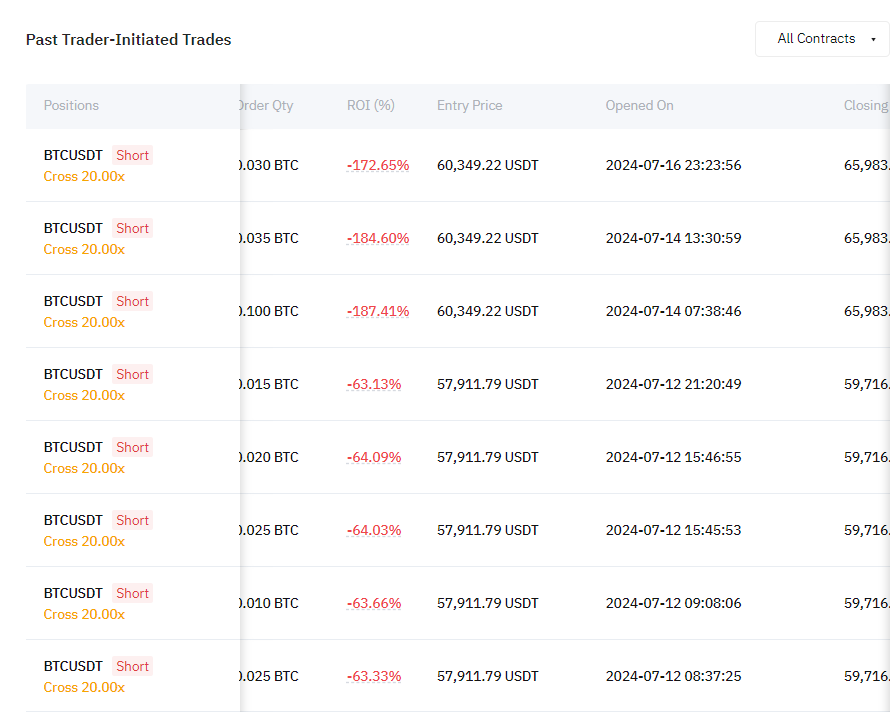Select BTCUSDT in the 2024-07-12 08:37:25 row
The height and width of the screenshot is (712, 891).
tap(73, 667)
